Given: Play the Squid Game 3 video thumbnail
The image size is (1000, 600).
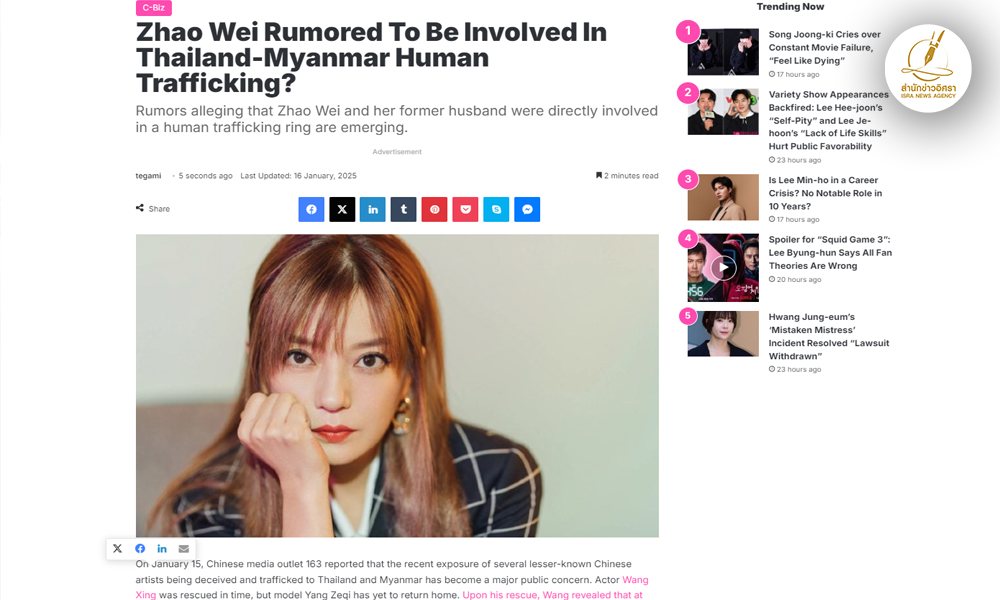Looking at the screenshot, I should (x=723, y=268).
